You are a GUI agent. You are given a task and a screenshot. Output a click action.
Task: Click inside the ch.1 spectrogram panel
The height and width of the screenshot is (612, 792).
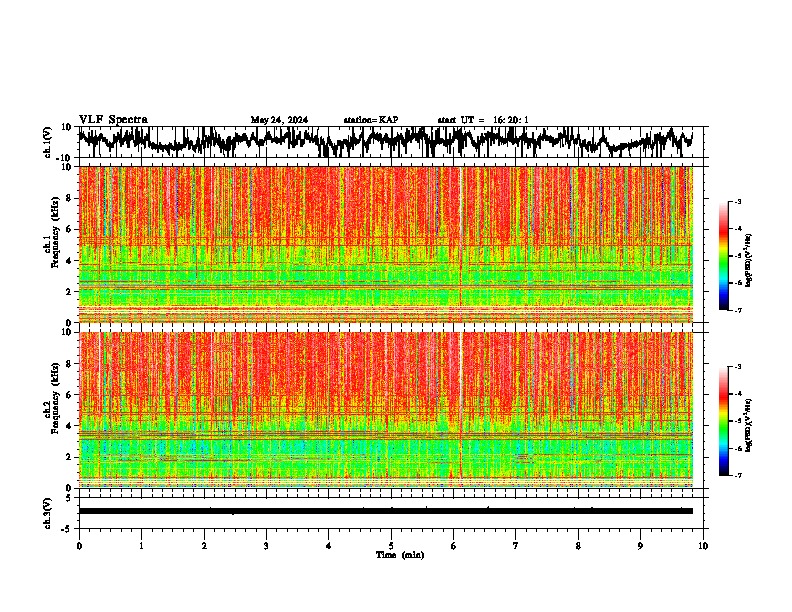pyautogui.click(x=386, y=244)
